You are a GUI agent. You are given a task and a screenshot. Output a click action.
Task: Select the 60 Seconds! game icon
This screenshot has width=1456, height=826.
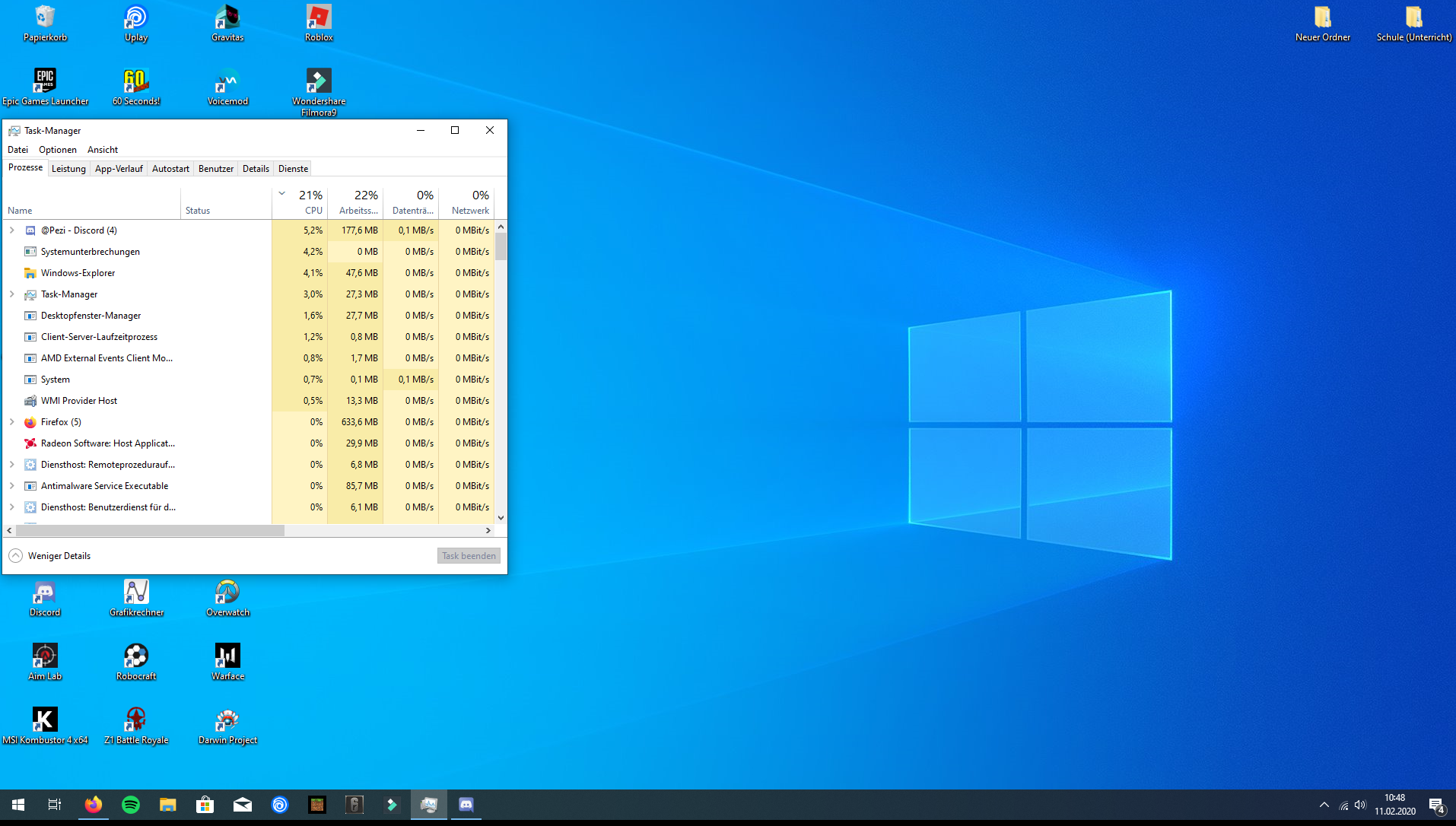click(136, 87)
